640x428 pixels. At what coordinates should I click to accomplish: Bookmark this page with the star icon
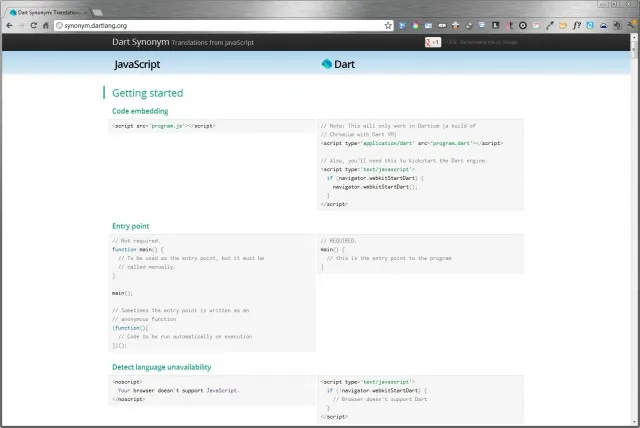pos(388,25)
